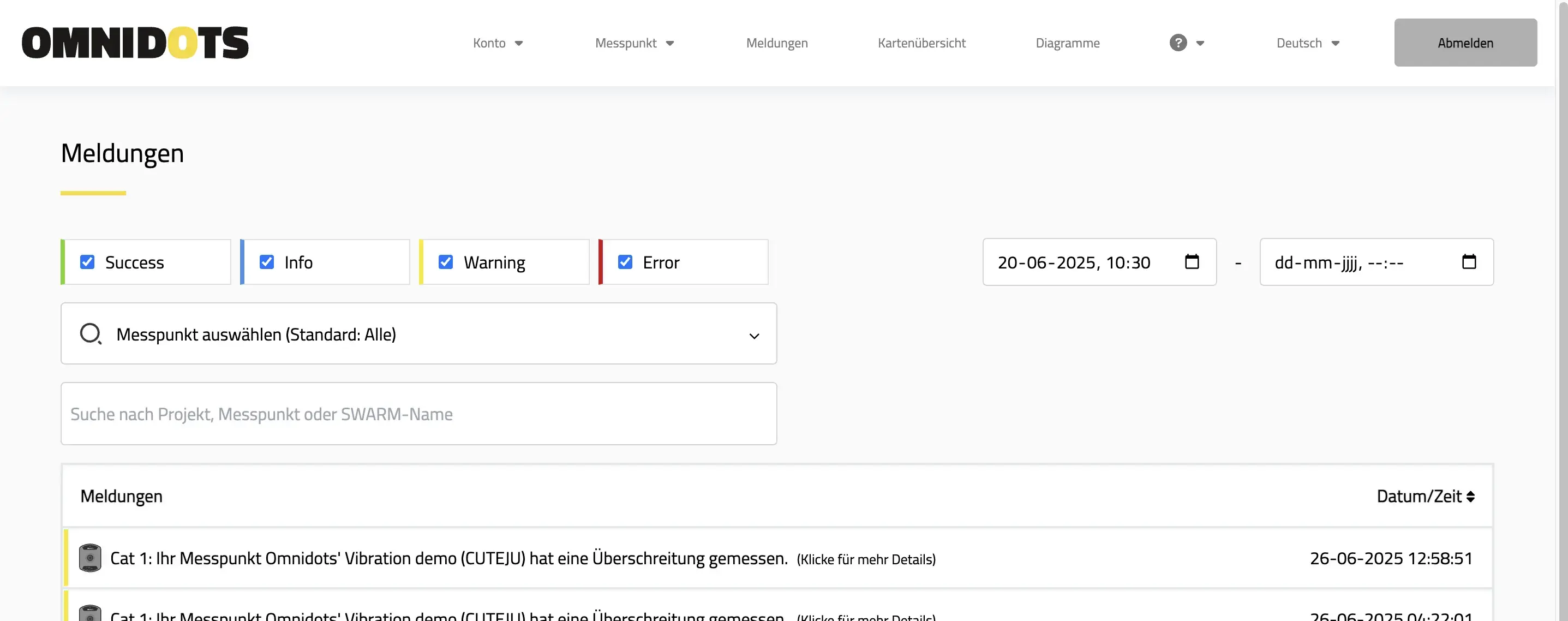Image resolution: width=1568 pixels, height=621 pixels.
Task: Go to Kartenübersicht page
Action: (921, 43)
